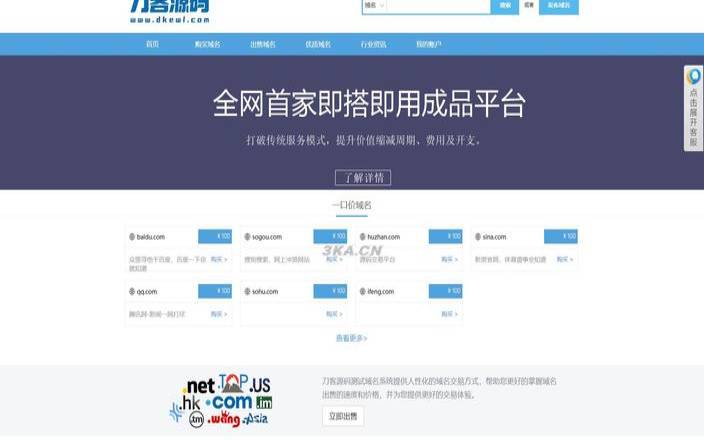
Task: Select the 一口价域名 section tab
Action: pos(352,205)
